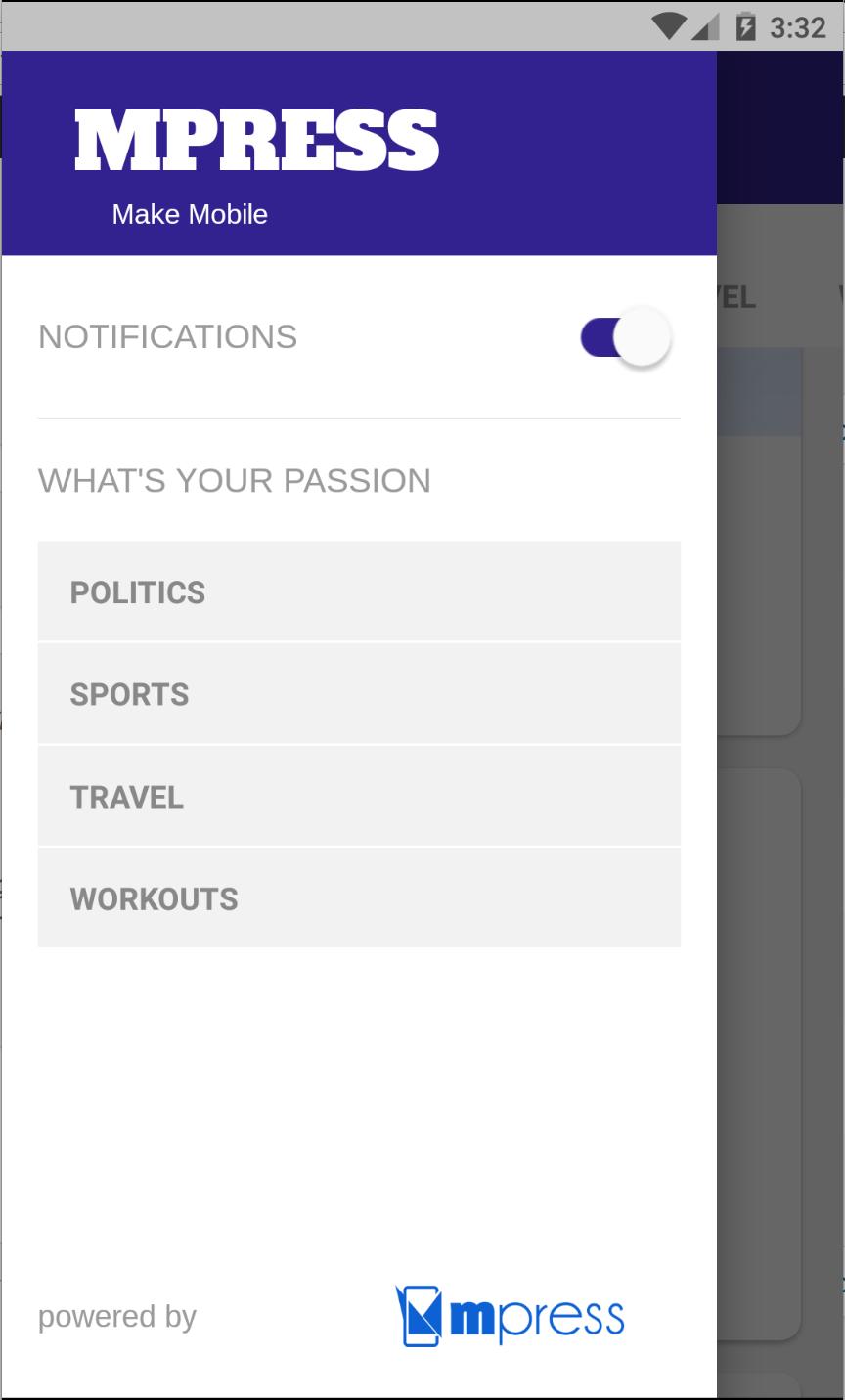Select the Politics category
The width and height of the screenshot is (845, 1400).
coord(359,592)
